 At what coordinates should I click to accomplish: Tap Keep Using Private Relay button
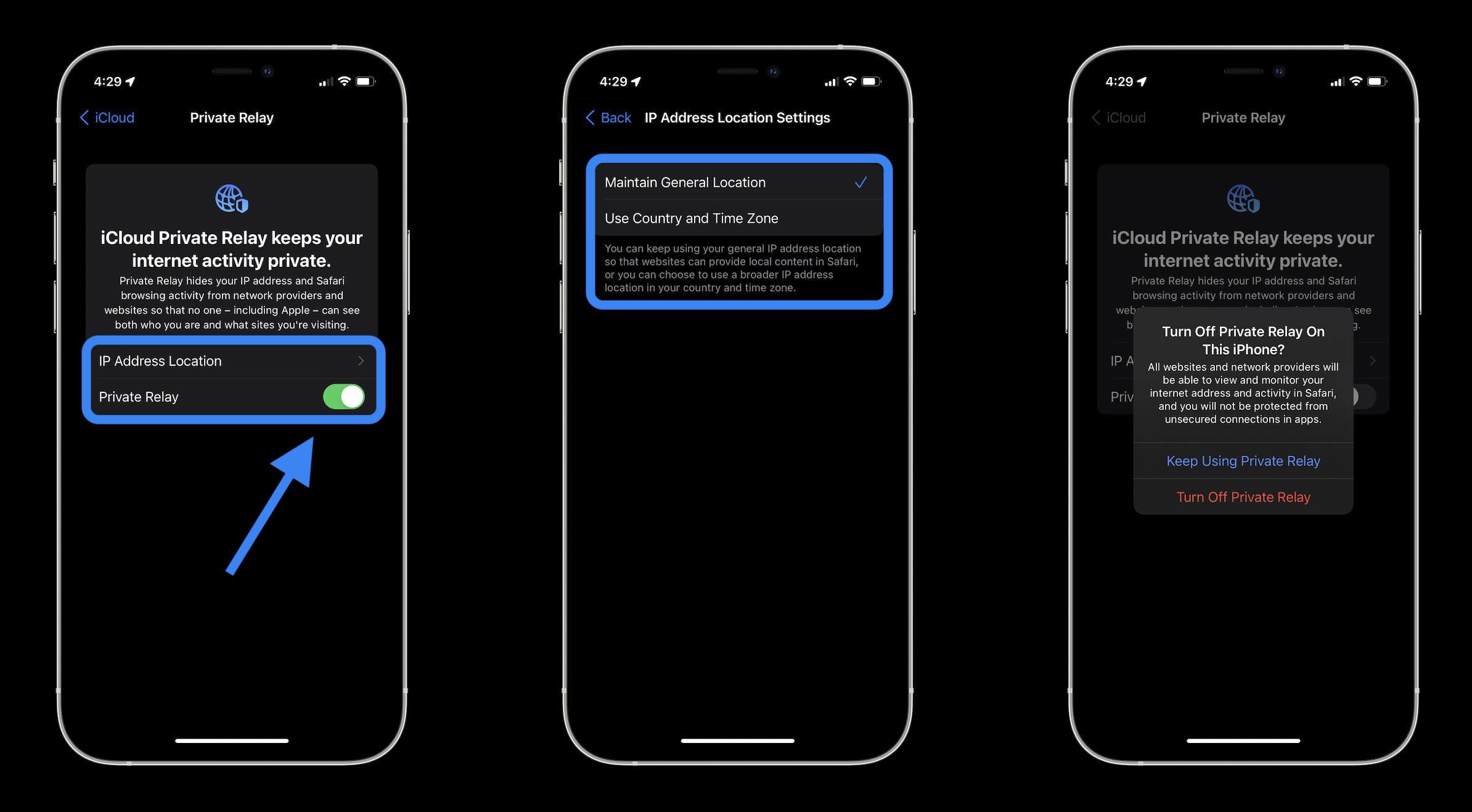point(1243,460)
